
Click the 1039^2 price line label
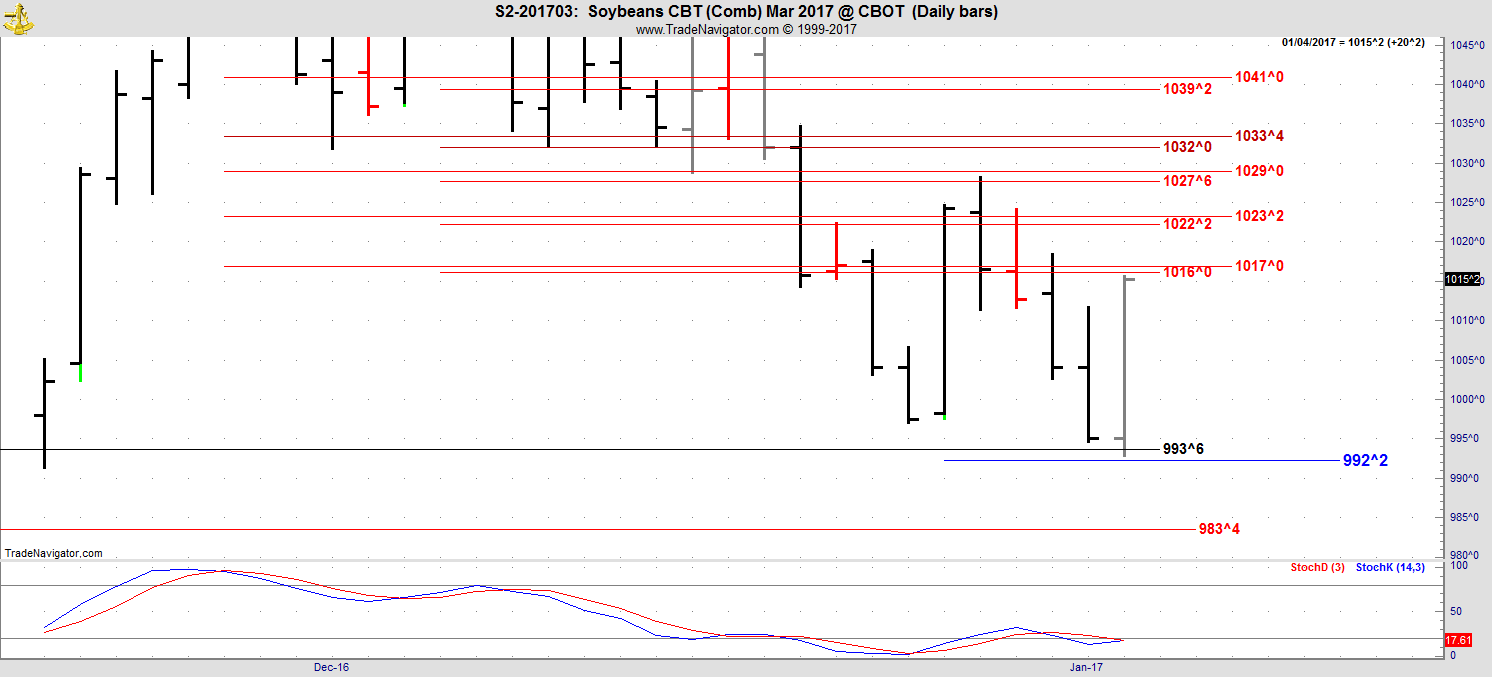1187,89
